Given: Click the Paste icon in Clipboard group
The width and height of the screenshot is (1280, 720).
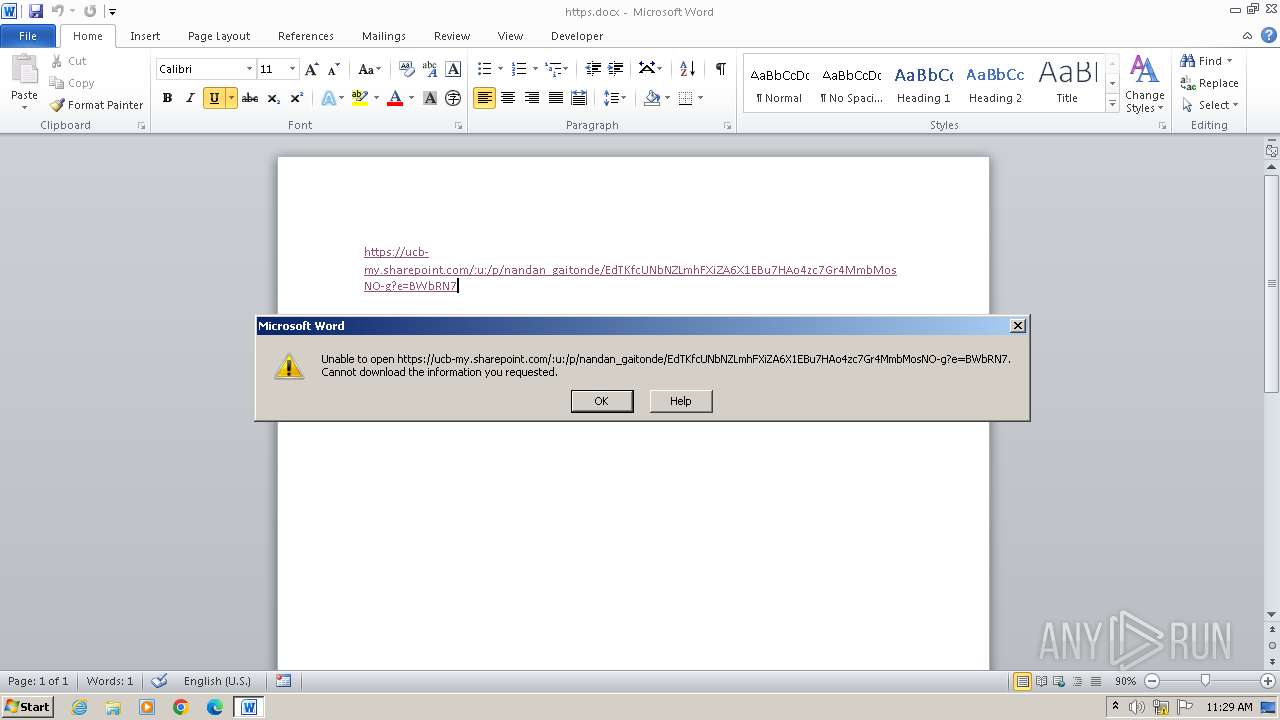Looking at the screenshot, I should (x=24, y=71).
